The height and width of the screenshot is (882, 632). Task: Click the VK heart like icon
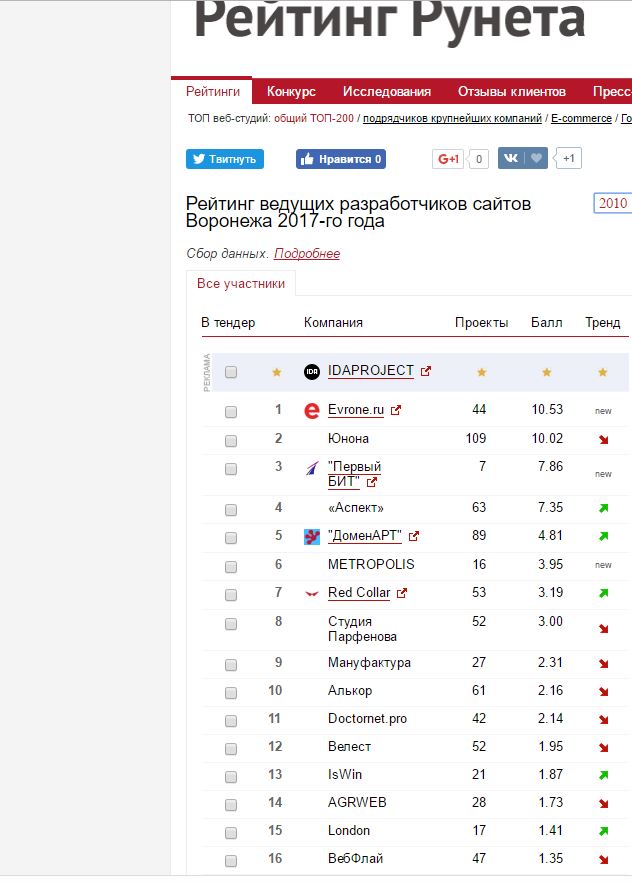[x=536, y=159]
